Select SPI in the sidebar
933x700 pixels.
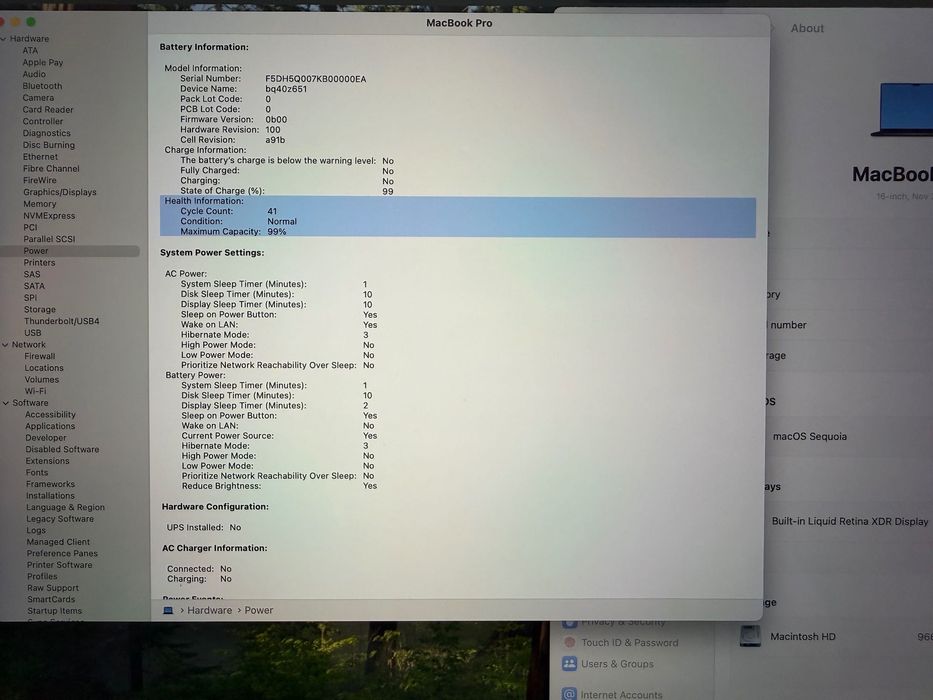pos(30,298)
